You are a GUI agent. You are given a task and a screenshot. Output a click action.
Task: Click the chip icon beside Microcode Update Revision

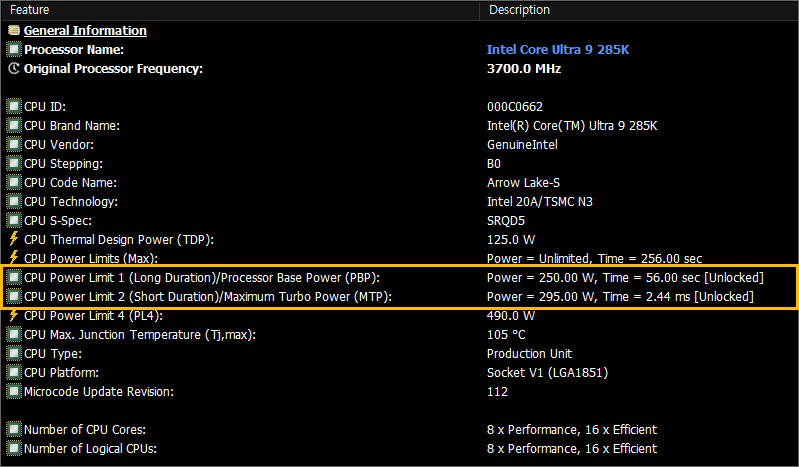click(x=14, y=392)
